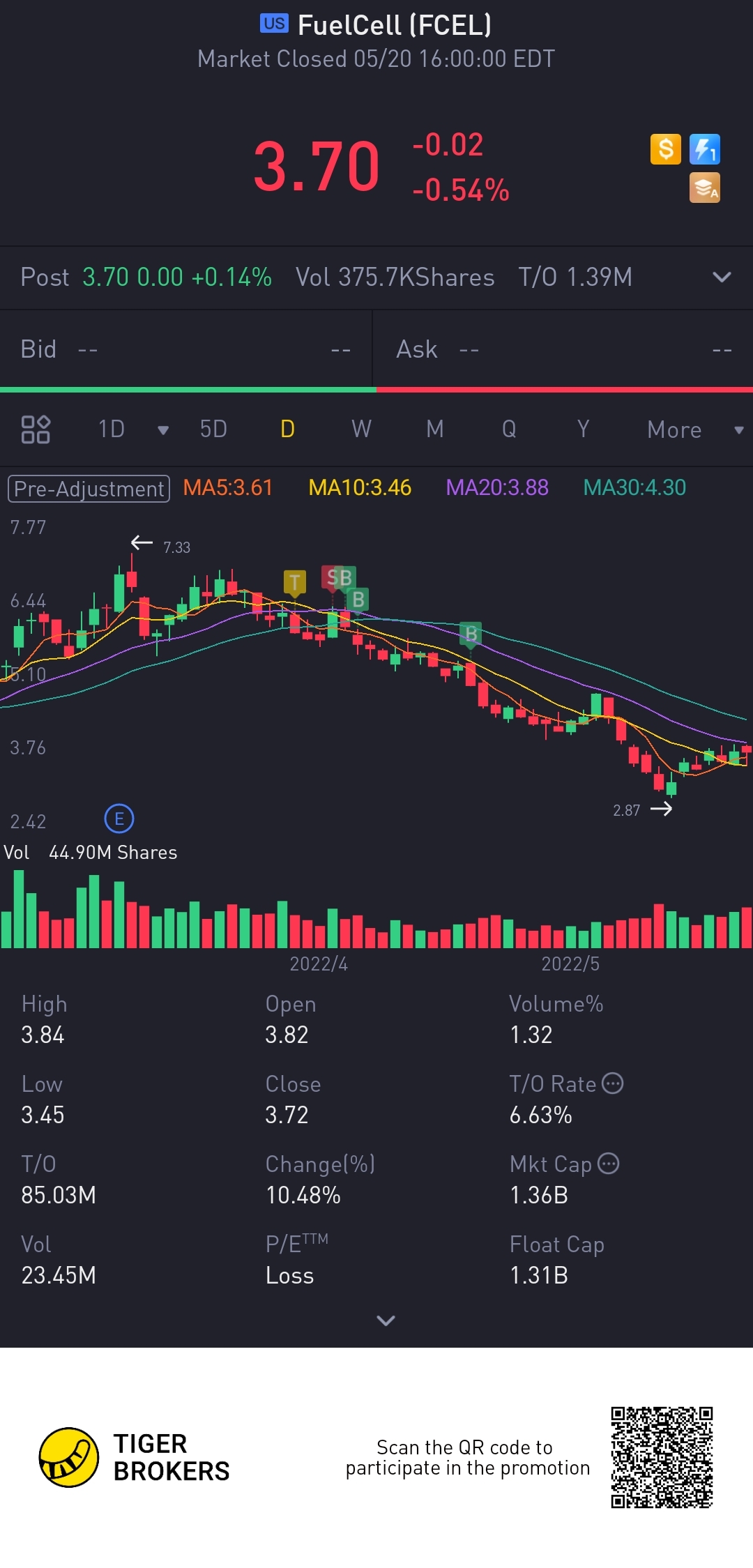Expand more stock statistics chevron
Viewport: 753px width, 1568px height.
pyautogui.click(x=386, y=1320)
